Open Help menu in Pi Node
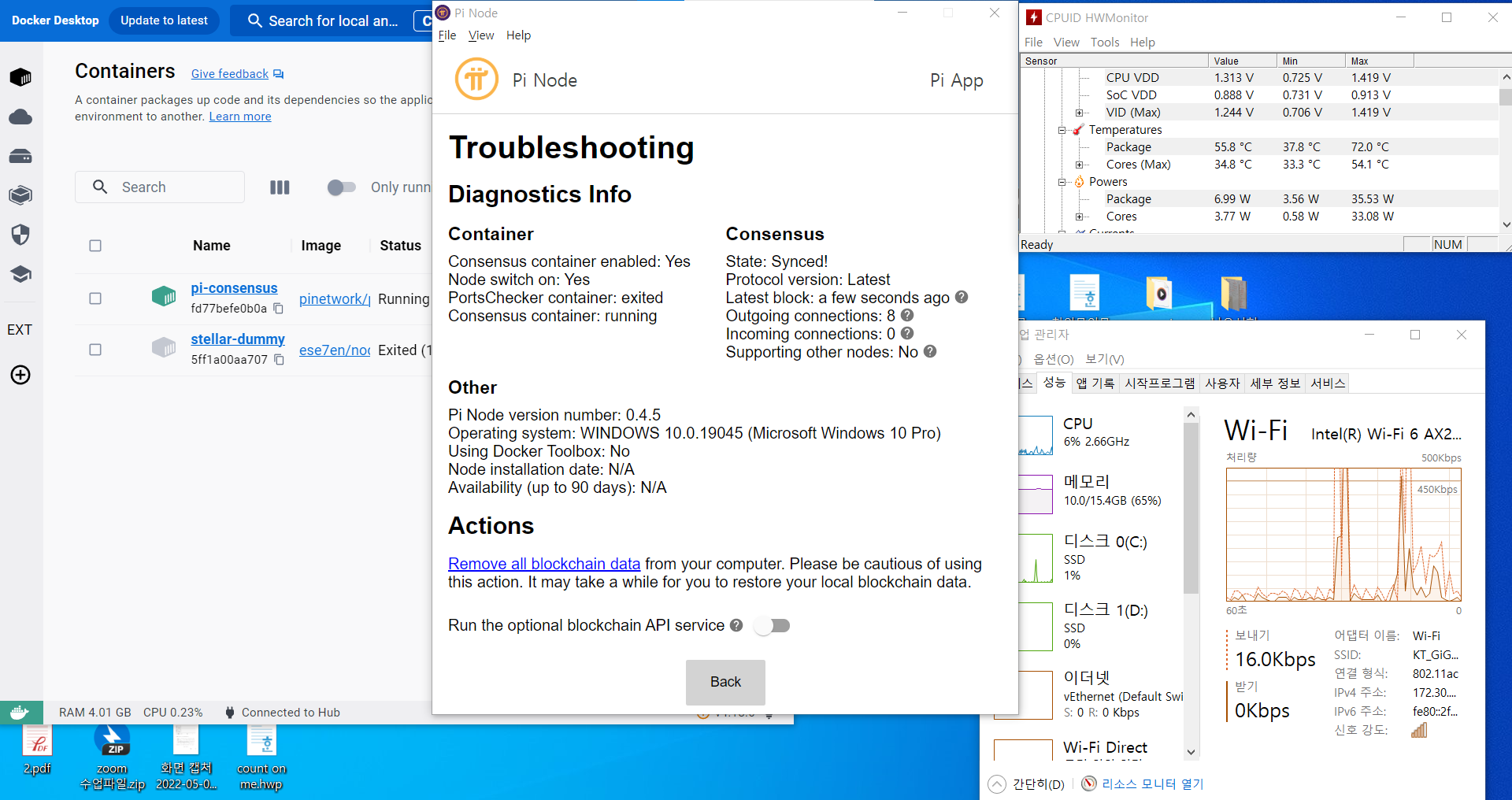 (518, 35)
